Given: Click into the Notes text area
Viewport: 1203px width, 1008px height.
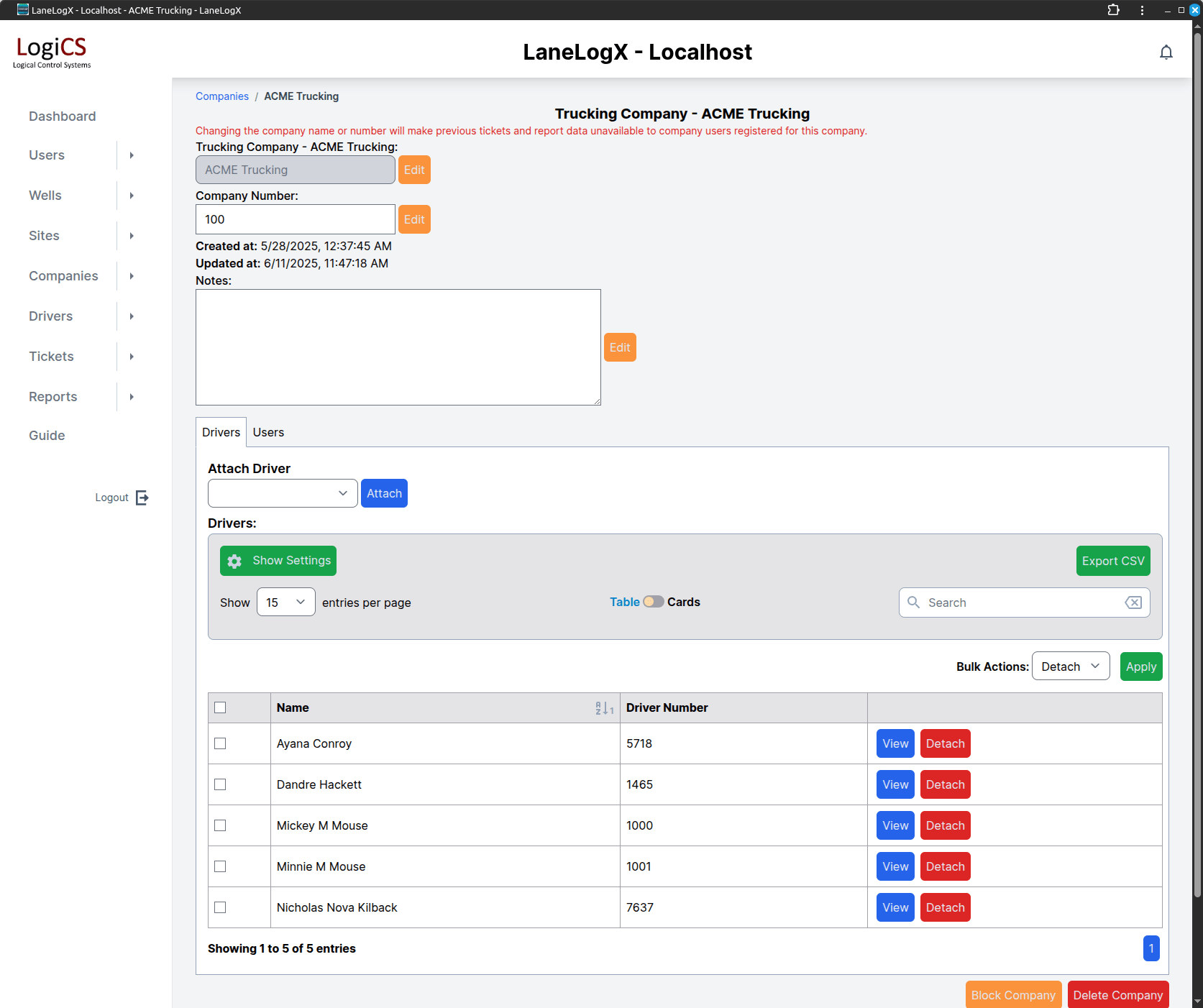Looking at the screenshot, I should click(x=398, y=347).
